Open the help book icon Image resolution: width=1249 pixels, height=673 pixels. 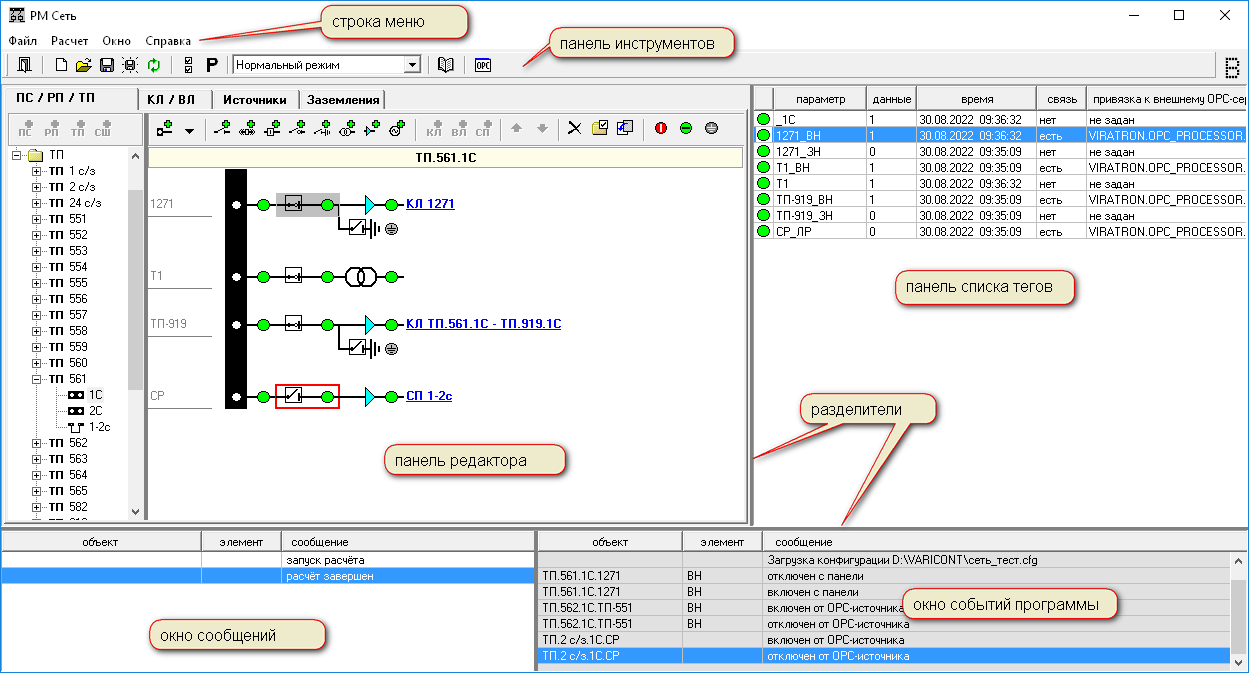tap(445, 65)
